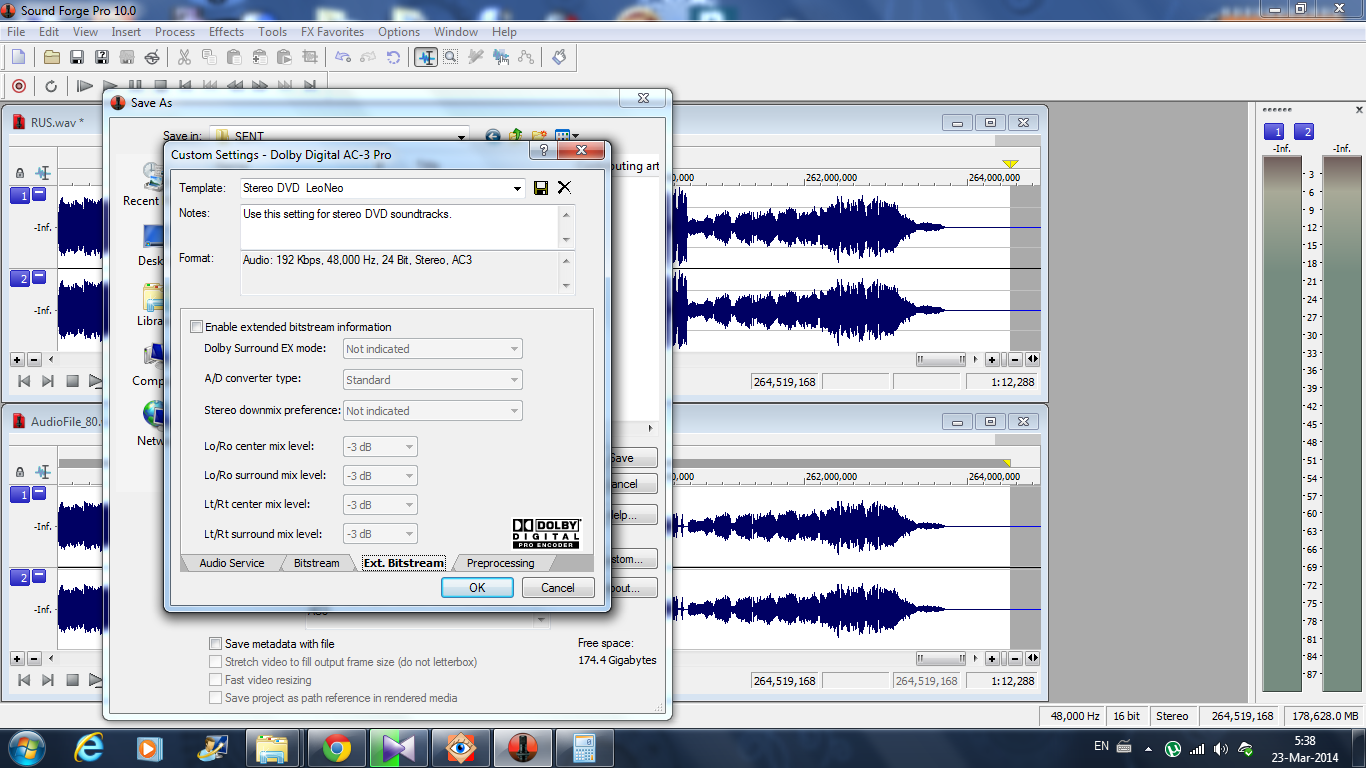Check Save project as path reference
The image size is (1366, 768).
point(215,698)
